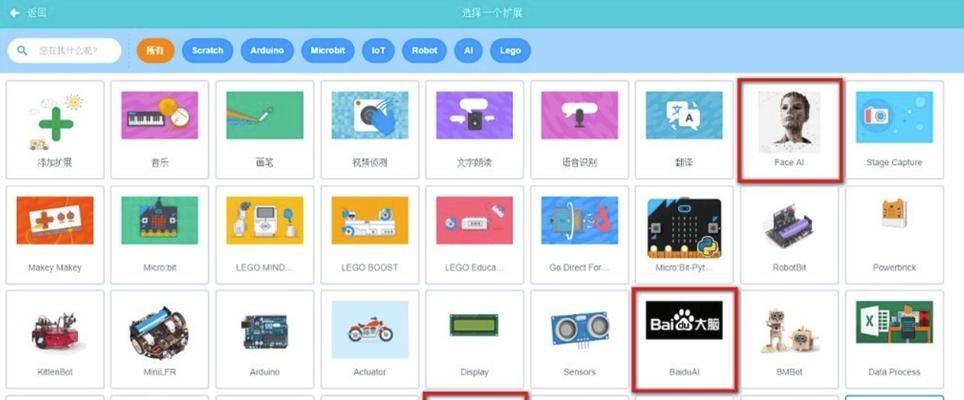
Task: Choose the 画笔 pen extension
Action: point(265,130)
